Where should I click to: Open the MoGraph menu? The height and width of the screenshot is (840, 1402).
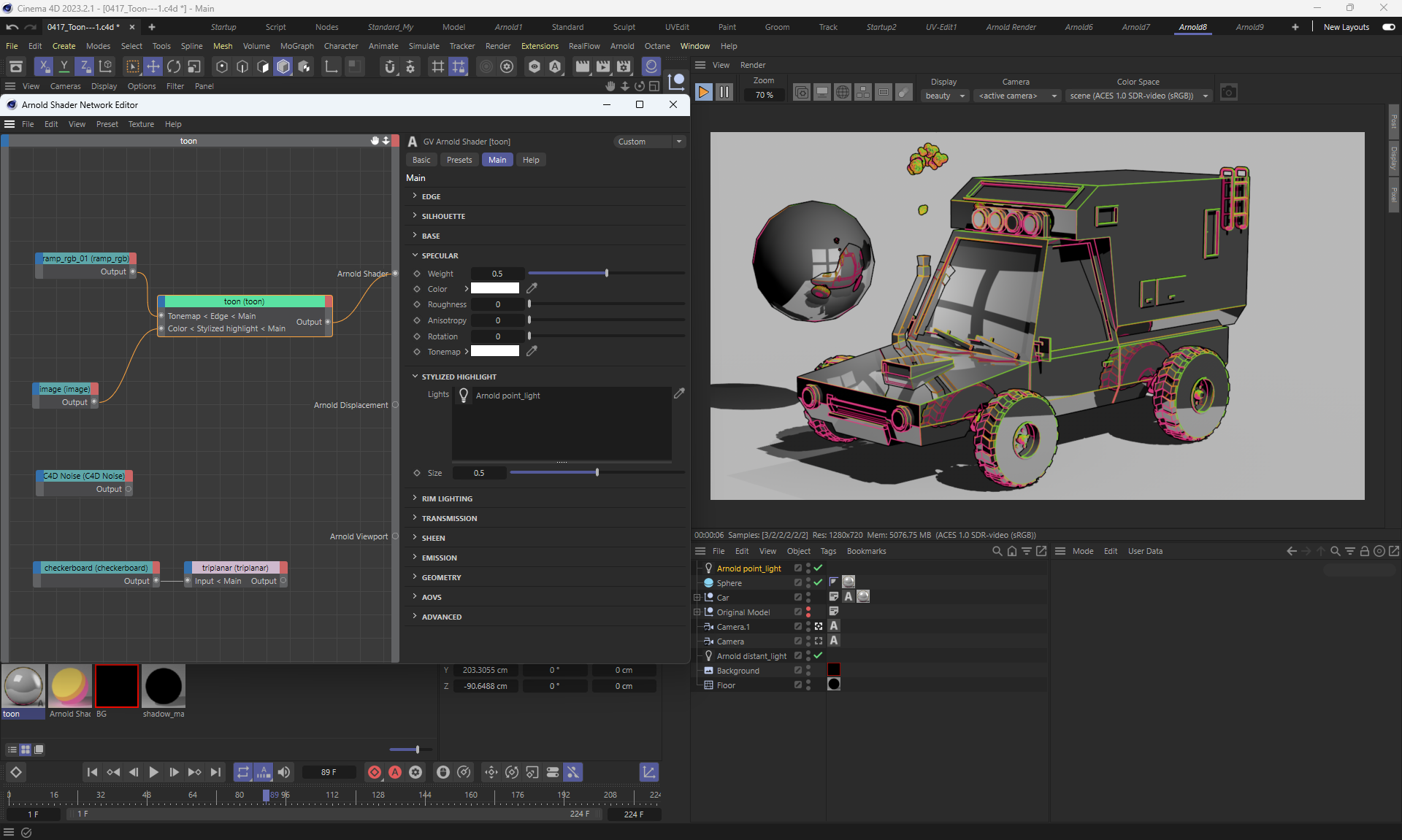point(296,46)
